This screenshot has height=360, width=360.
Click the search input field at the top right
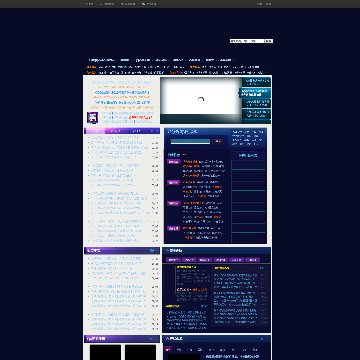tap(247, 41)
